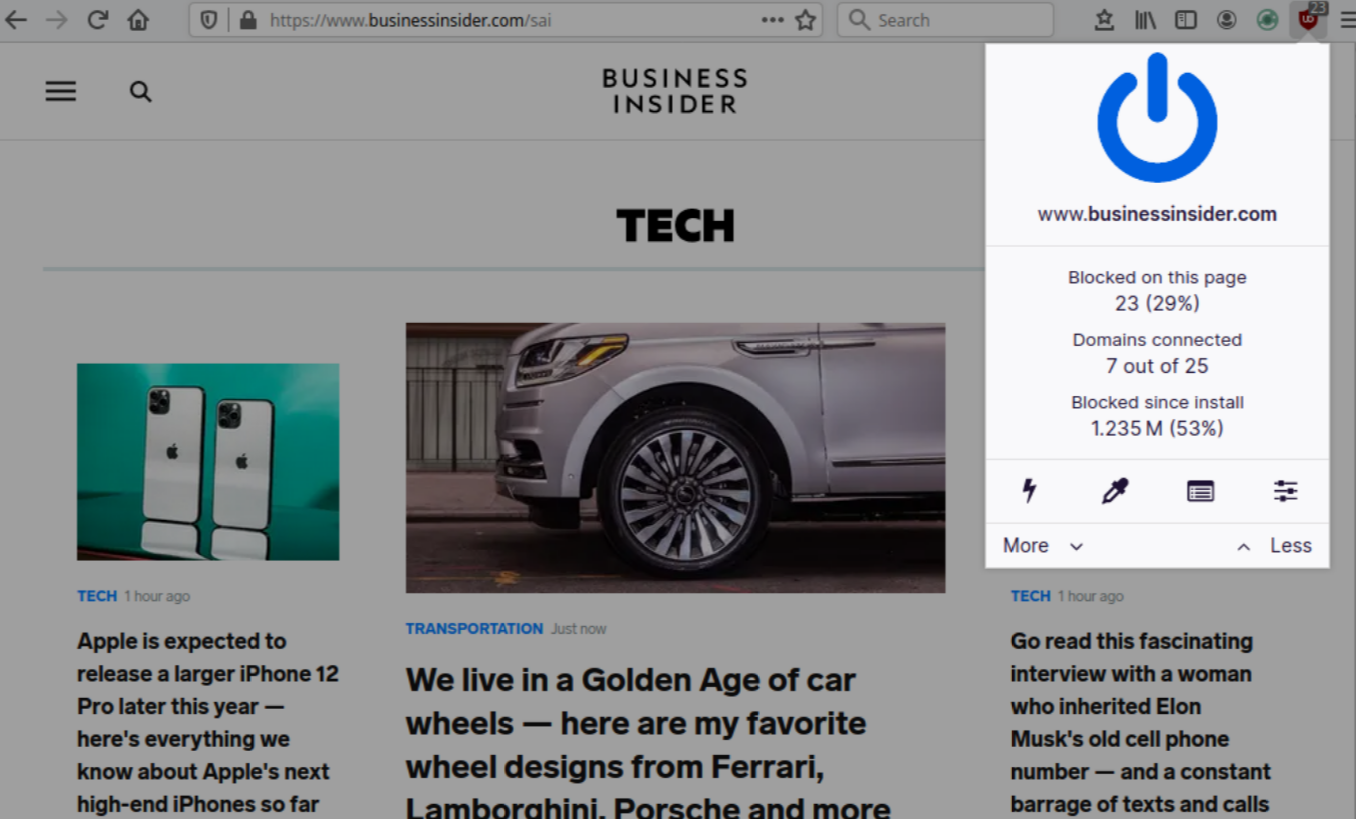Click the Business Insider logo
The image size is (1356, 819).
[x=674, y=91]
